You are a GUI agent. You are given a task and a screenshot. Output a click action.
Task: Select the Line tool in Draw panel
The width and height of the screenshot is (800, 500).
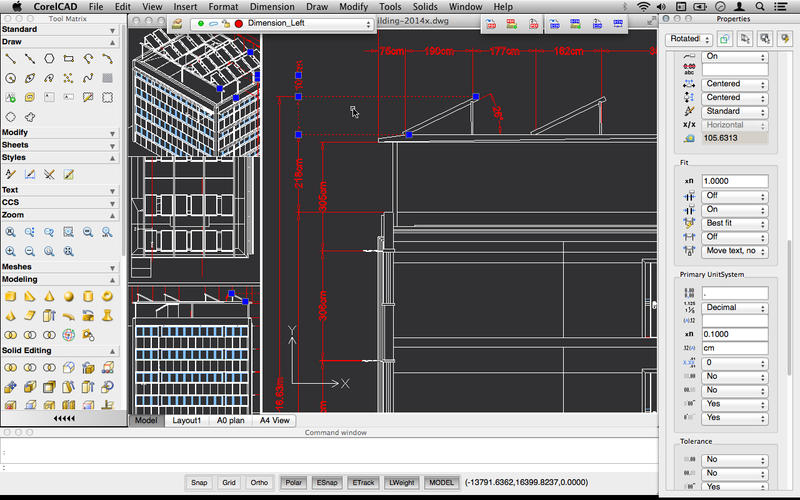[10, 58]
